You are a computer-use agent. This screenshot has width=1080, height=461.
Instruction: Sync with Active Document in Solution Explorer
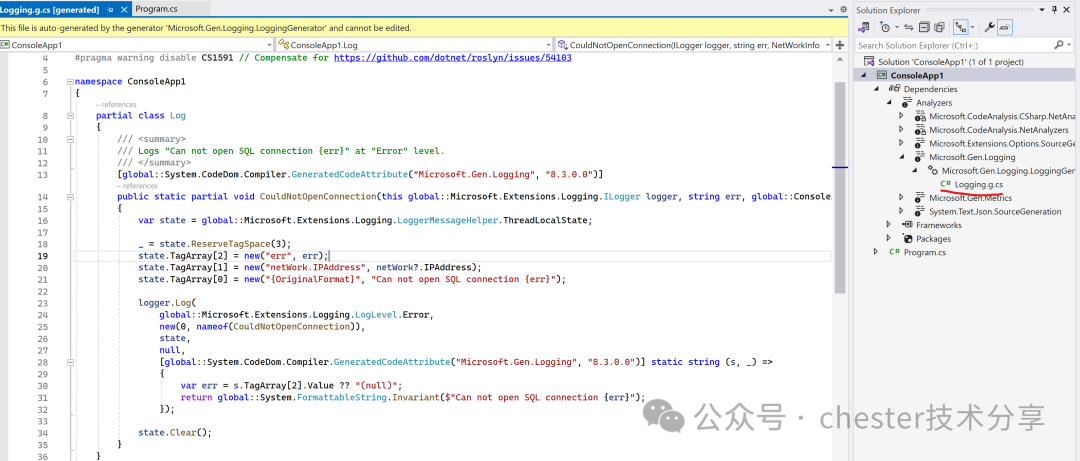coord(908,28)
